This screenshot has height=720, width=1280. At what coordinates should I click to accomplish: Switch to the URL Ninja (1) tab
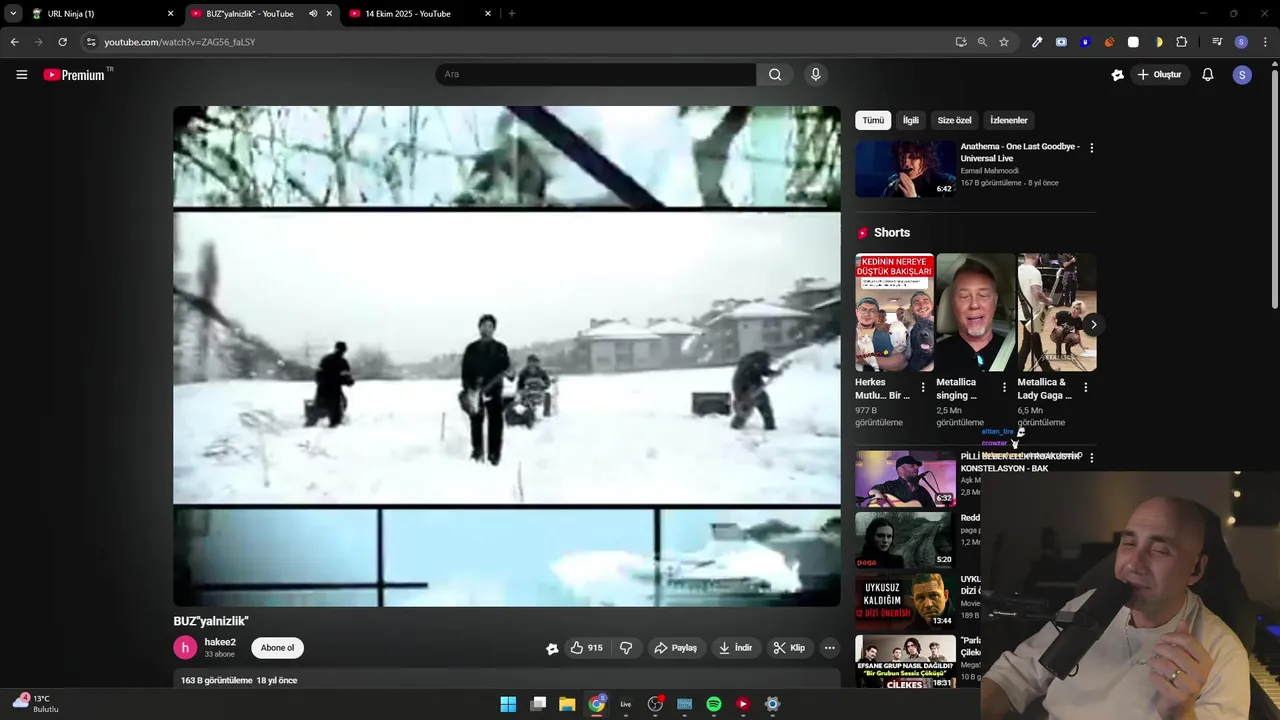pos(100,14)
